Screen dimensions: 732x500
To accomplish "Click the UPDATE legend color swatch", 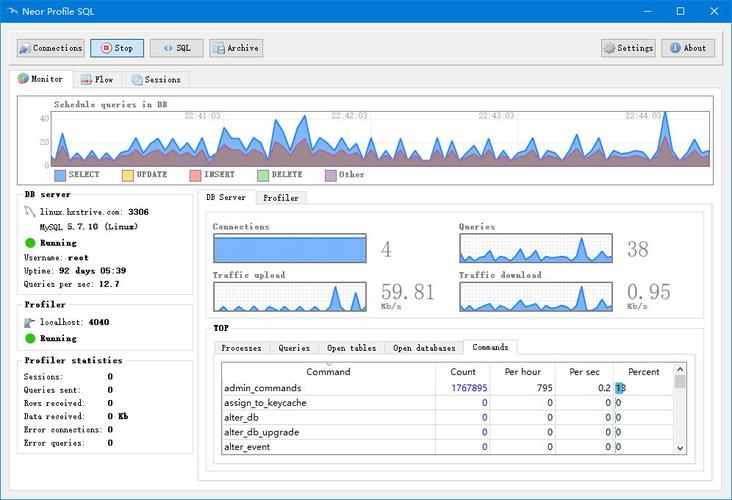I will 128,175.
